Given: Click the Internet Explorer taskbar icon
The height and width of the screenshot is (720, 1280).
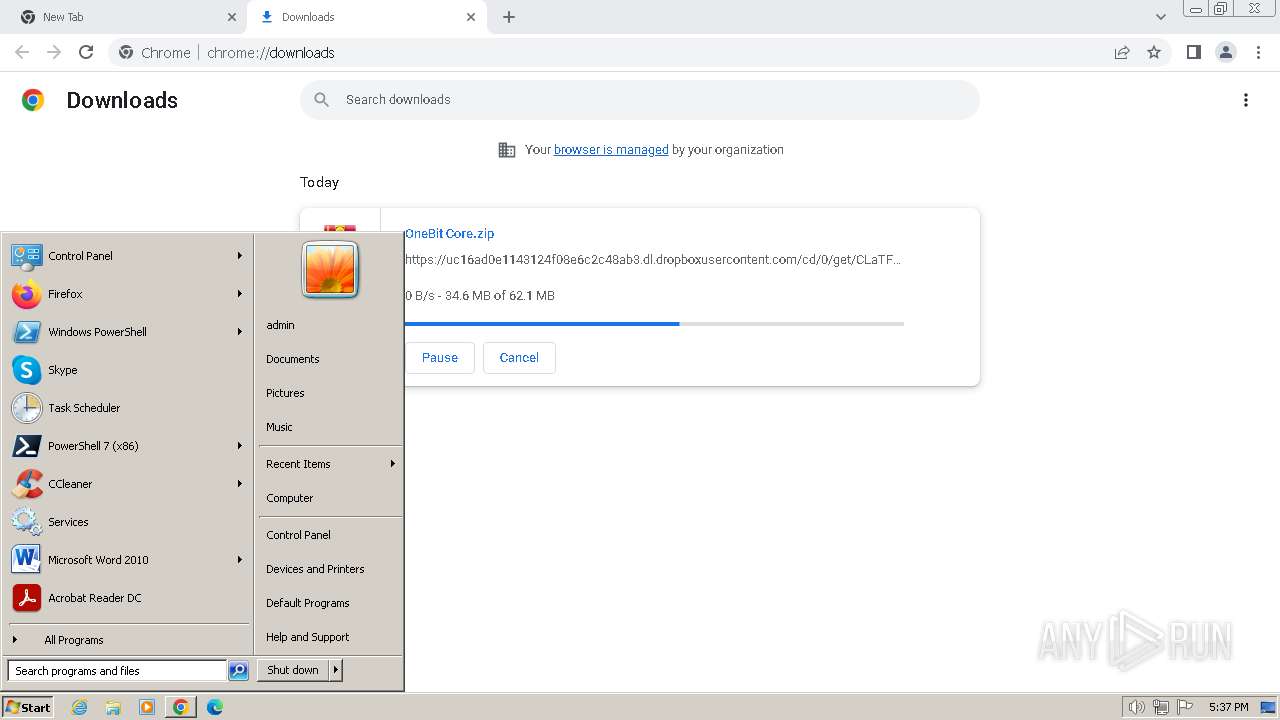Looking at the screenshot, I should tap(80, 707).
